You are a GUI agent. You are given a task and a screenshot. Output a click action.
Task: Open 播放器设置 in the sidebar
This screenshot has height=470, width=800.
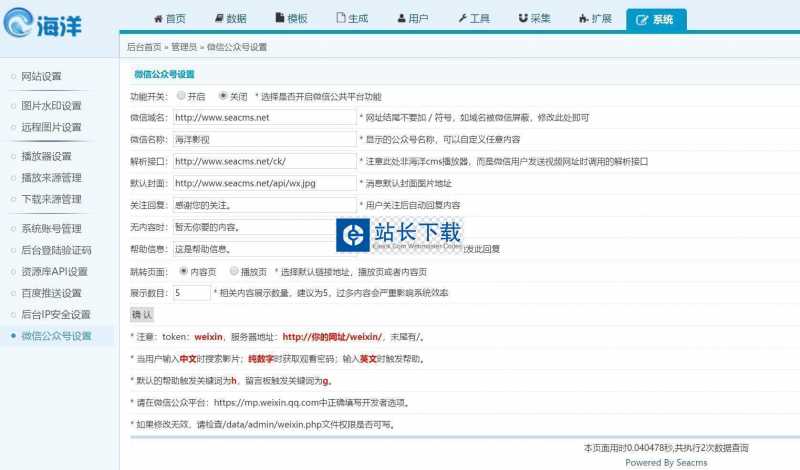pyautogui.click(x=46, y=156)
